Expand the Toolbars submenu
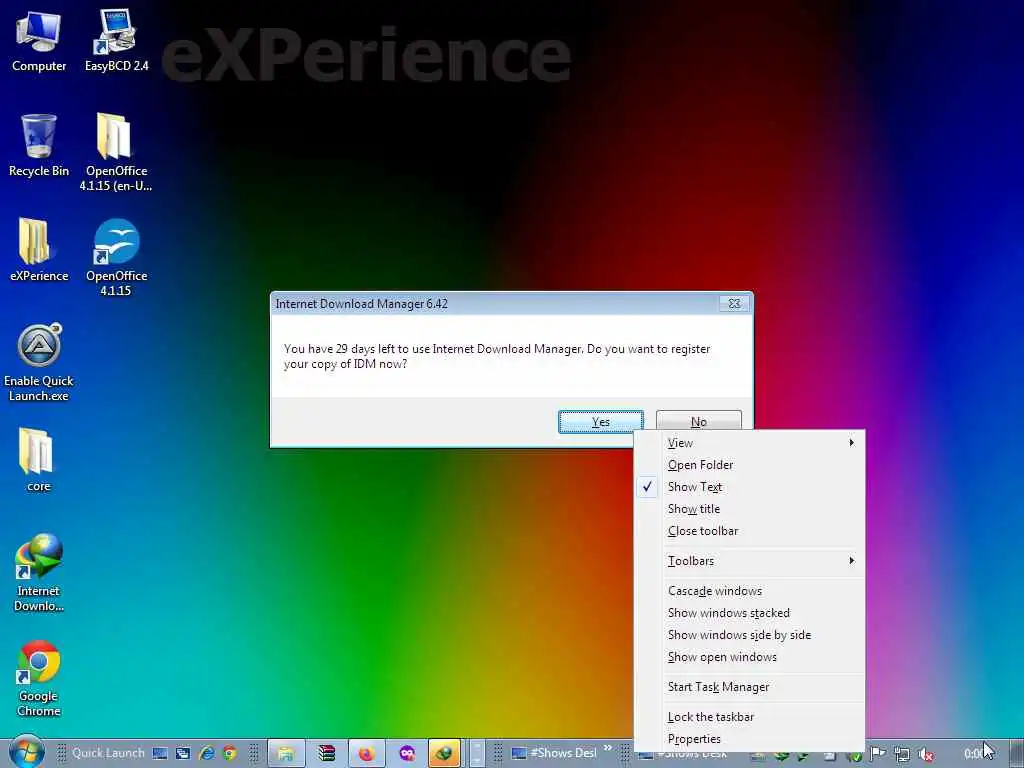This screenshot has height=768, width=1024. [750, 561]
